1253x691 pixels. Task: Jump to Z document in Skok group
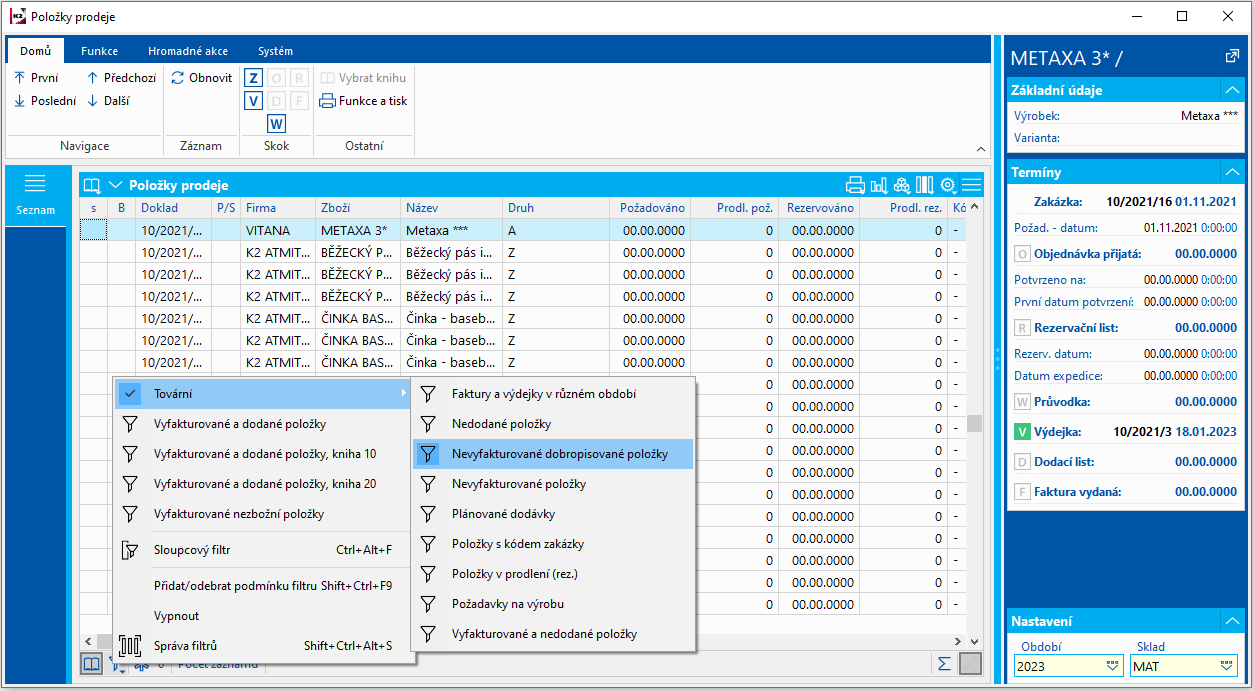click(253, 78)
